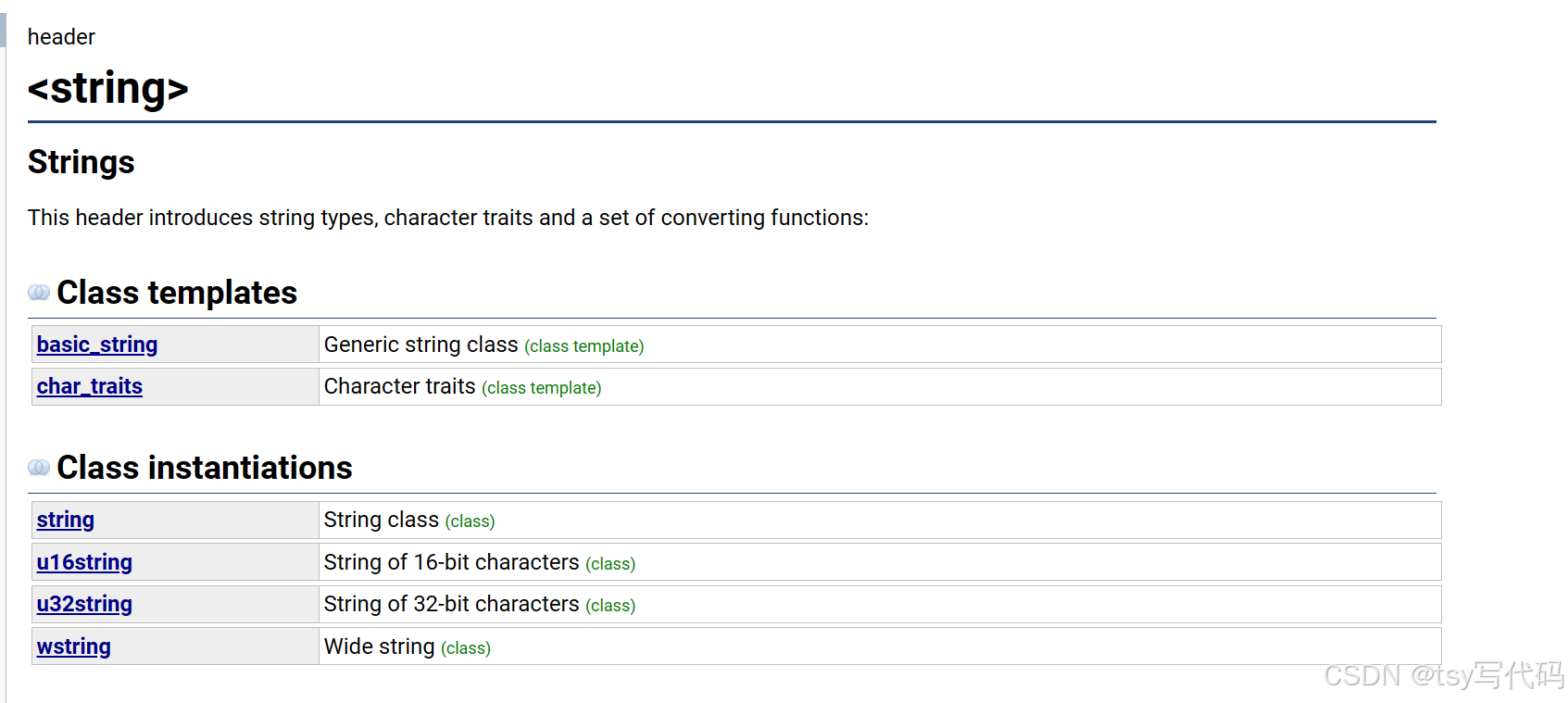Go to the wstring reference page

(x=74, y=647)
